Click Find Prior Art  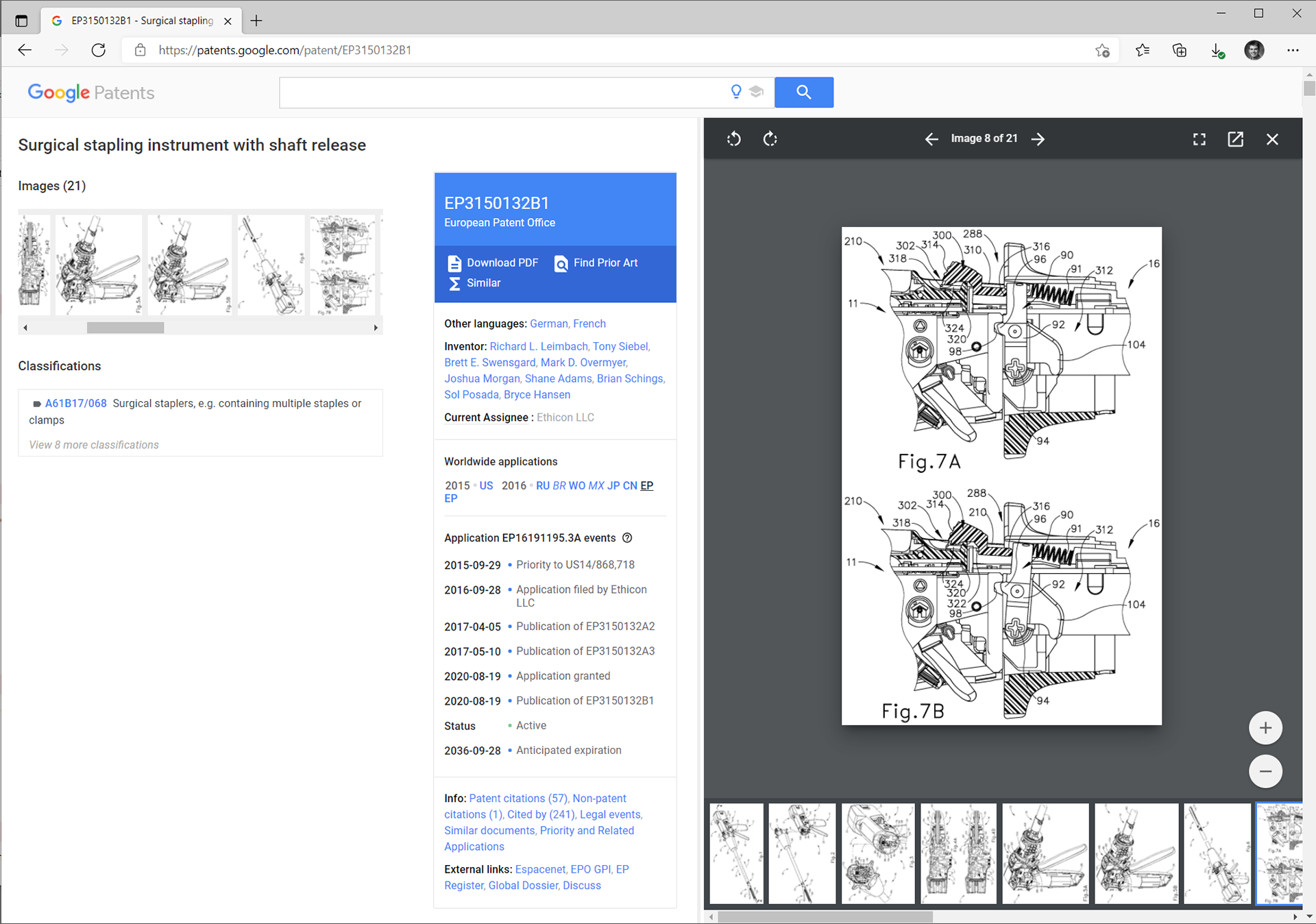click(596, 263)
